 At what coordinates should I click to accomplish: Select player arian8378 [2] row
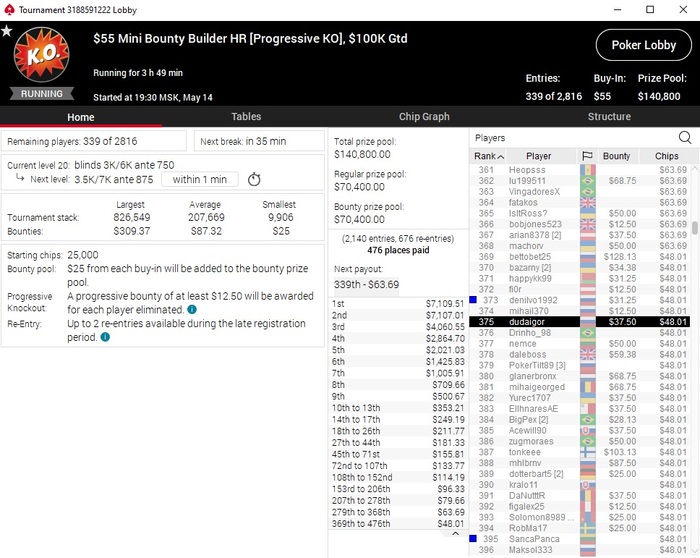click(579, 235)
